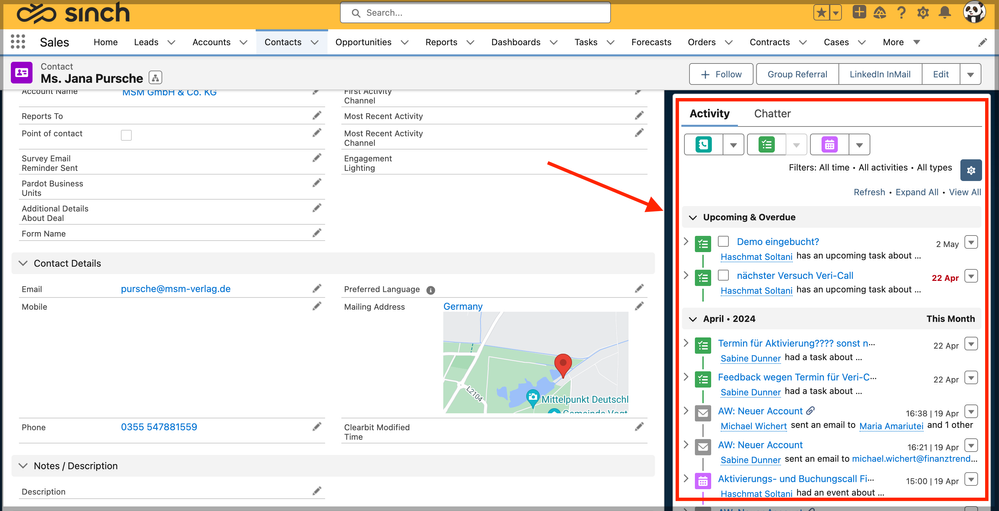
Task: Click the Edit button
Action: tap(941, 75)
